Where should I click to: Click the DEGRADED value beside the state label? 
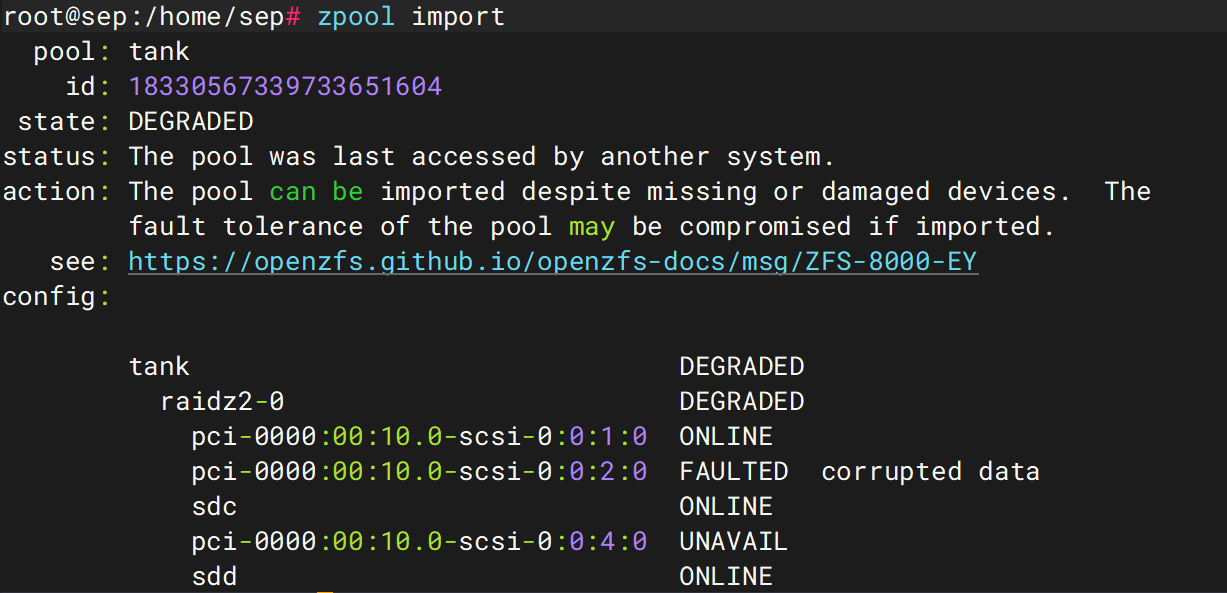[x=191, y=122]
